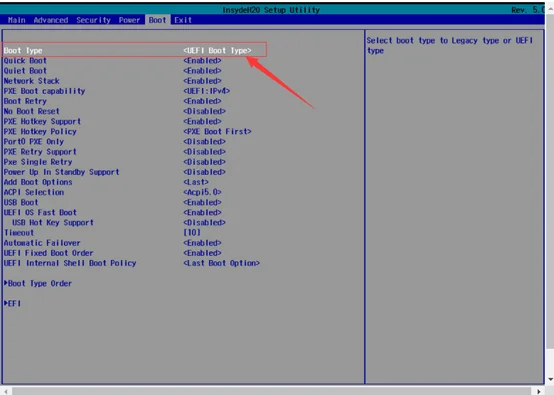
Task: Select the PXE Retry Support label
Action: [x=40, y=152]
